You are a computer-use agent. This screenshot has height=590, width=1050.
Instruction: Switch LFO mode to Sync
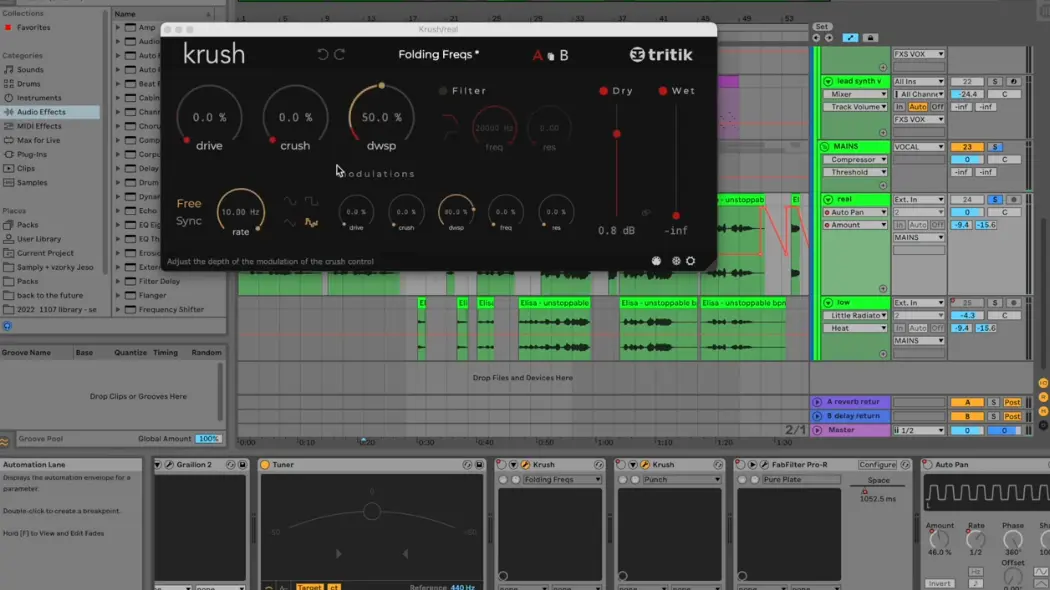pos(189,221)
